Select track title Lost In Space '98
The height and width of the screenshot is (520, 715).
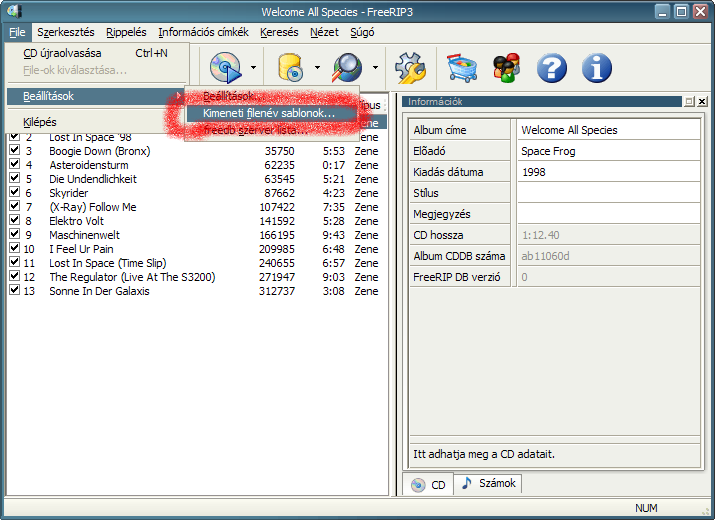(90, 137)
